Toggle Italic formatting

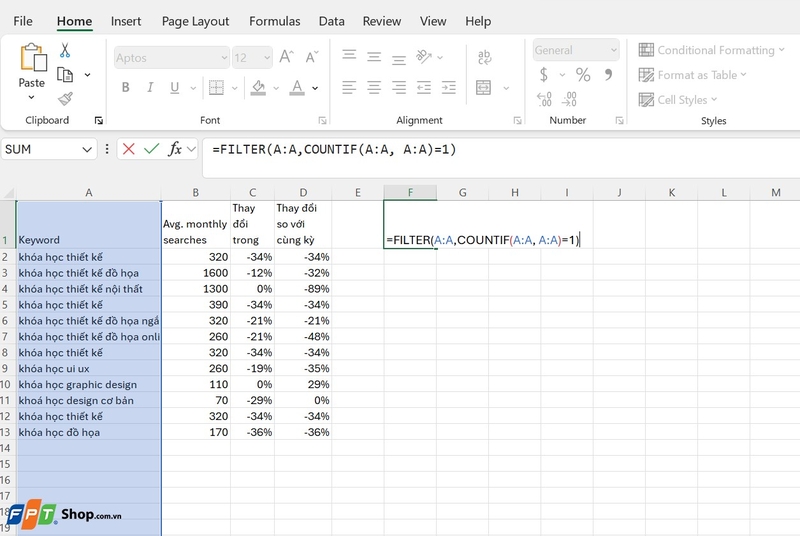[x=150, y=88]
